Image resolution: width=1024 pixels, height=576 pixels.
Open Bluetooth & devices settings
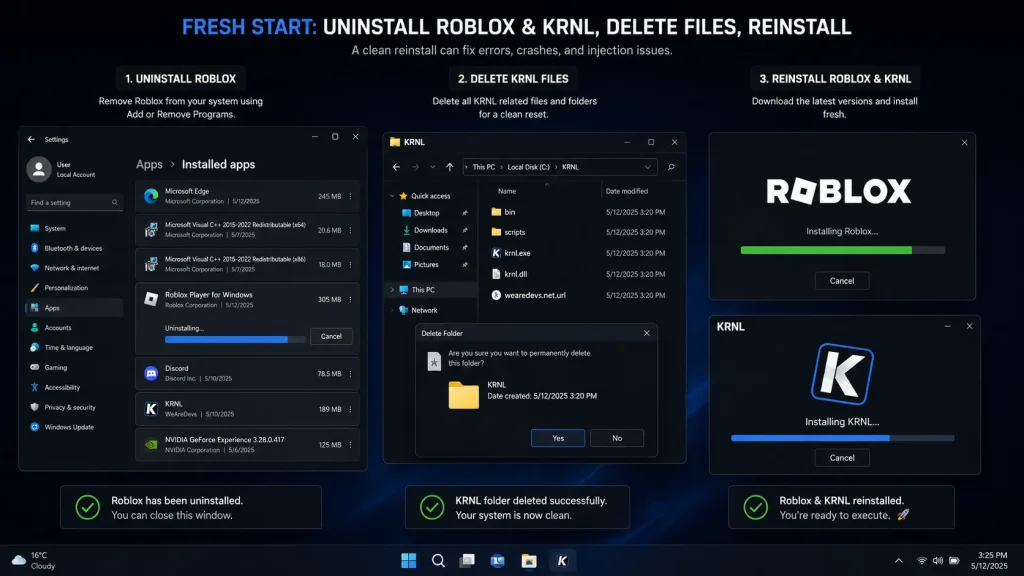(74, 248)
